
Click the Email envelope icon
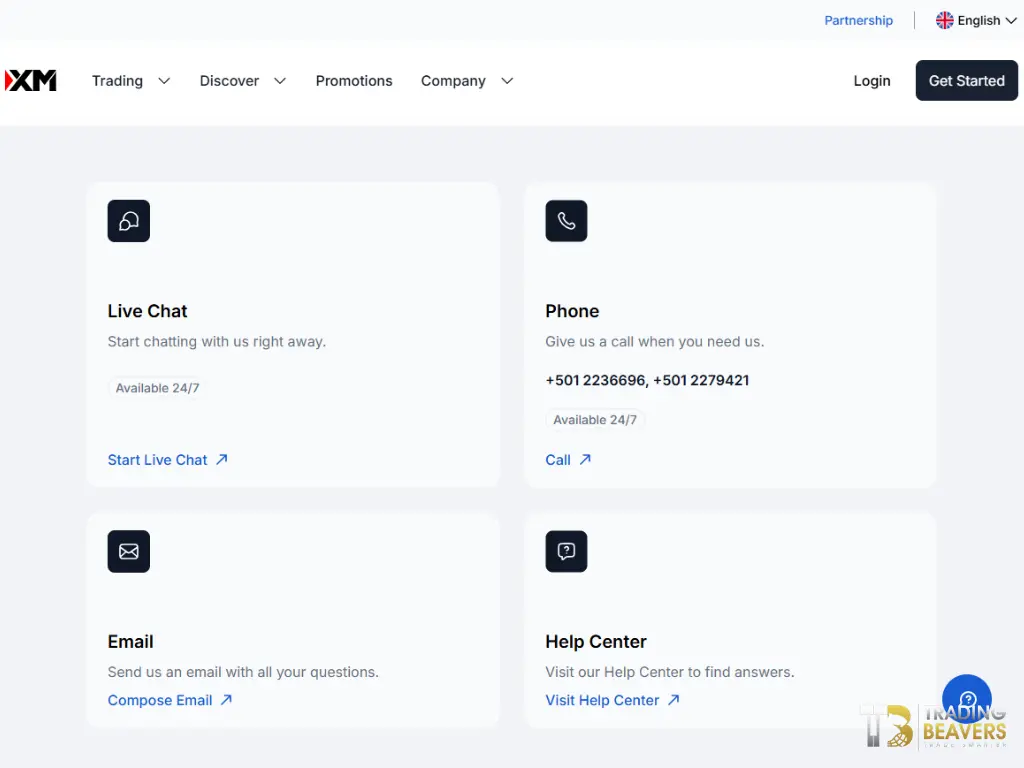tap(129, 551)
